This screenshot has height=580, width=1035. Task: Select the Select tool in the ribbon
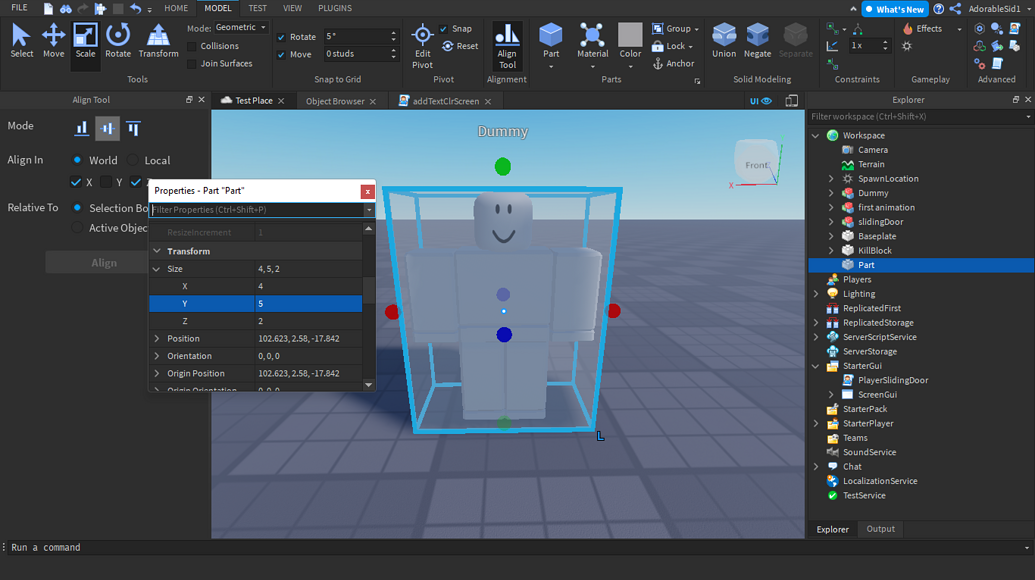coord(21,42)
